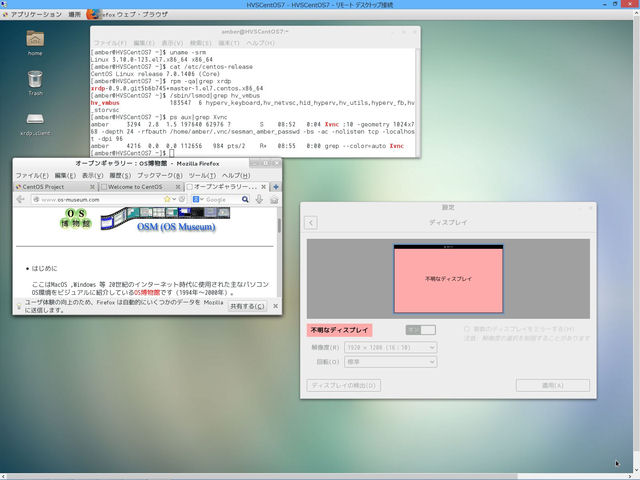Click the reload icon in Firefox URL bar
This screenshot has width=640, height=480.
(182, 199)
